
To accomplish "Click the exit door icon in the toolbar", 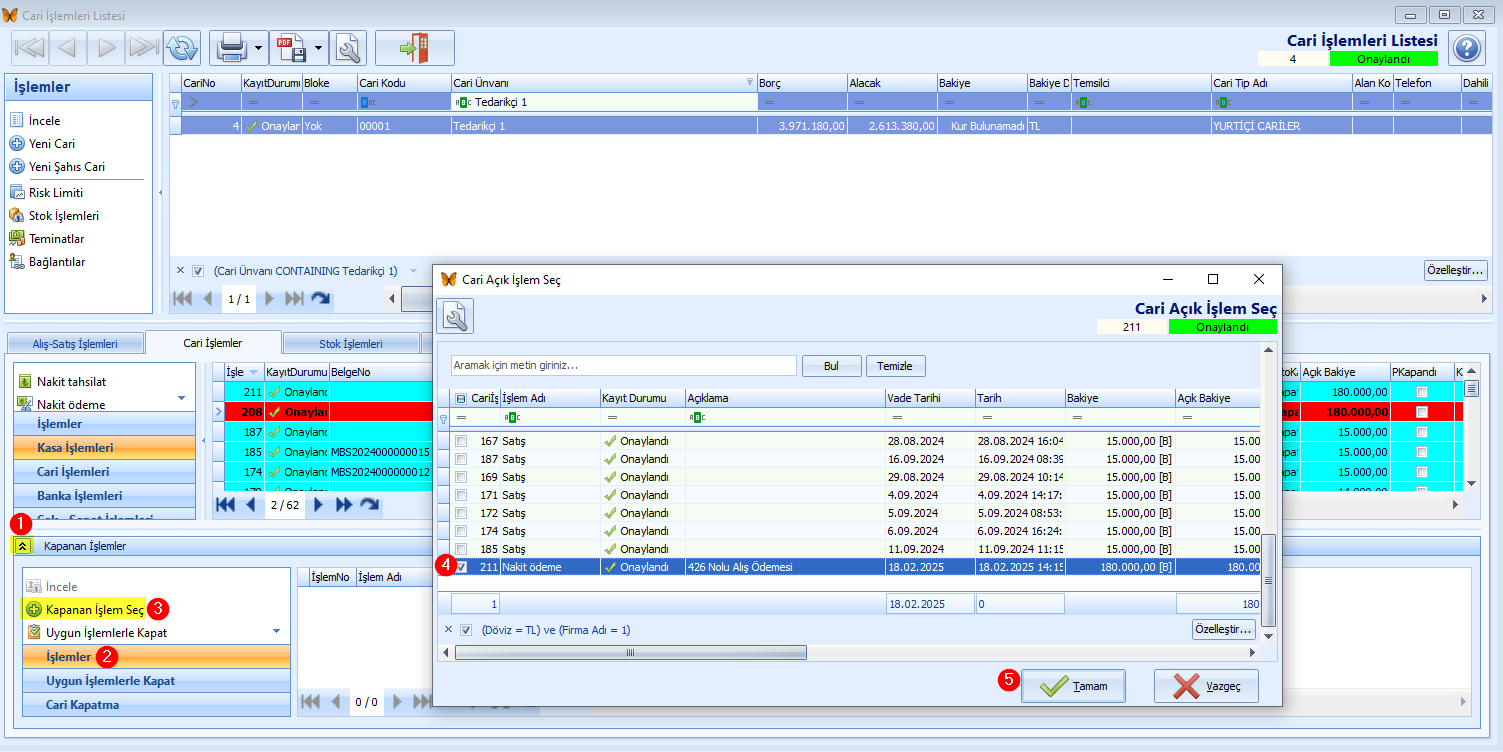I will [x=414, y=47].
